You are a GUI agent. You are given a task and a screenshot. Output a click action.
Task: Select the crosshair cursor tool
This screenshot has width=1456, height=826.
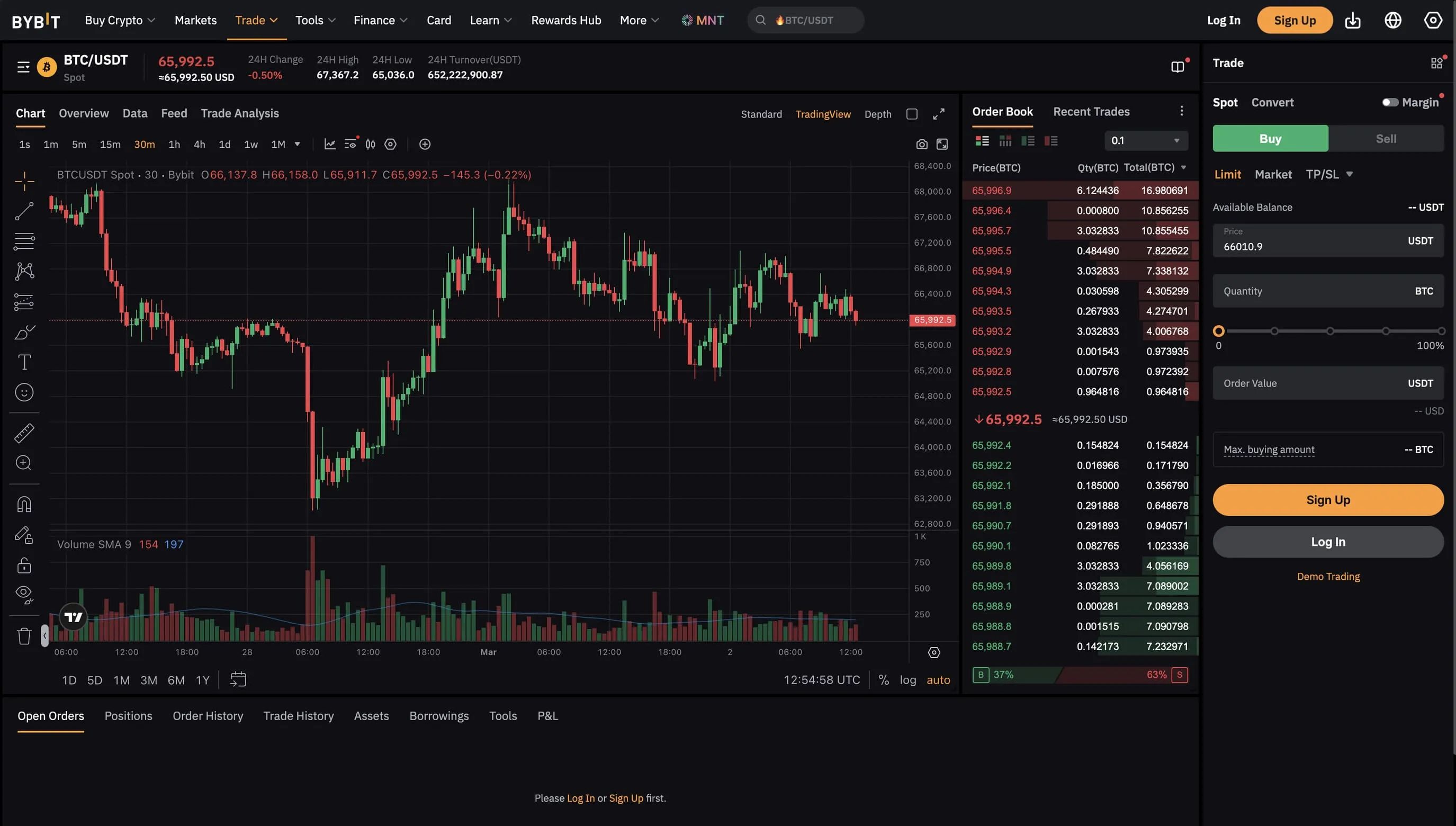point(24,181)
